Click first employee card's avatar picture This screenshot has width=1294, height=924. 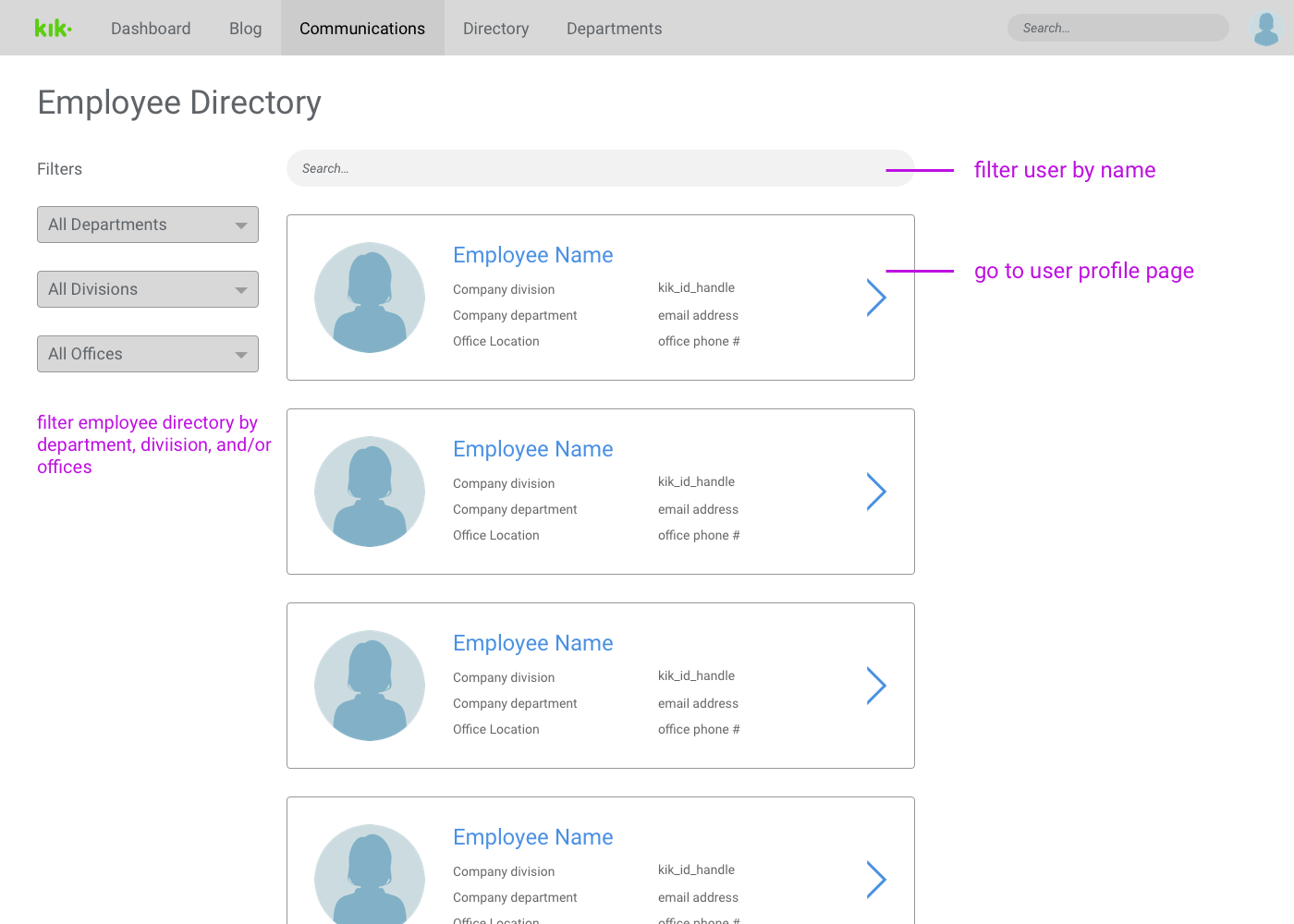370,298
